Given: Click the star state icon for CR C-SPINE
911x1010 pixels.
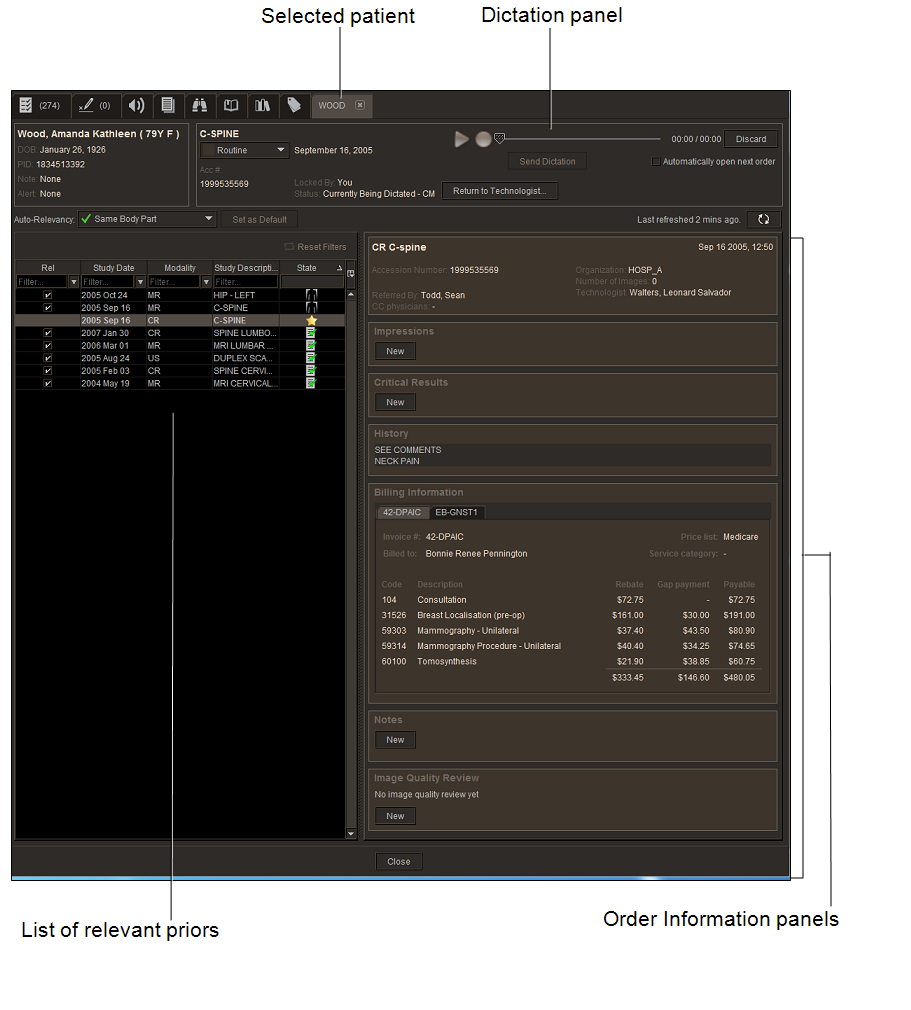Looking at the screenshot, I should click(x=311, y=320).
